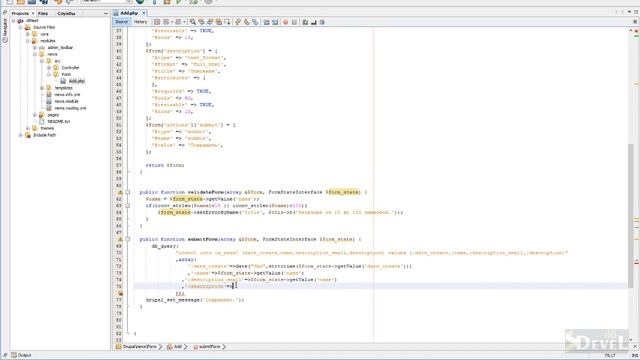Select the Add.php editor tab

(x=129, y=13)
